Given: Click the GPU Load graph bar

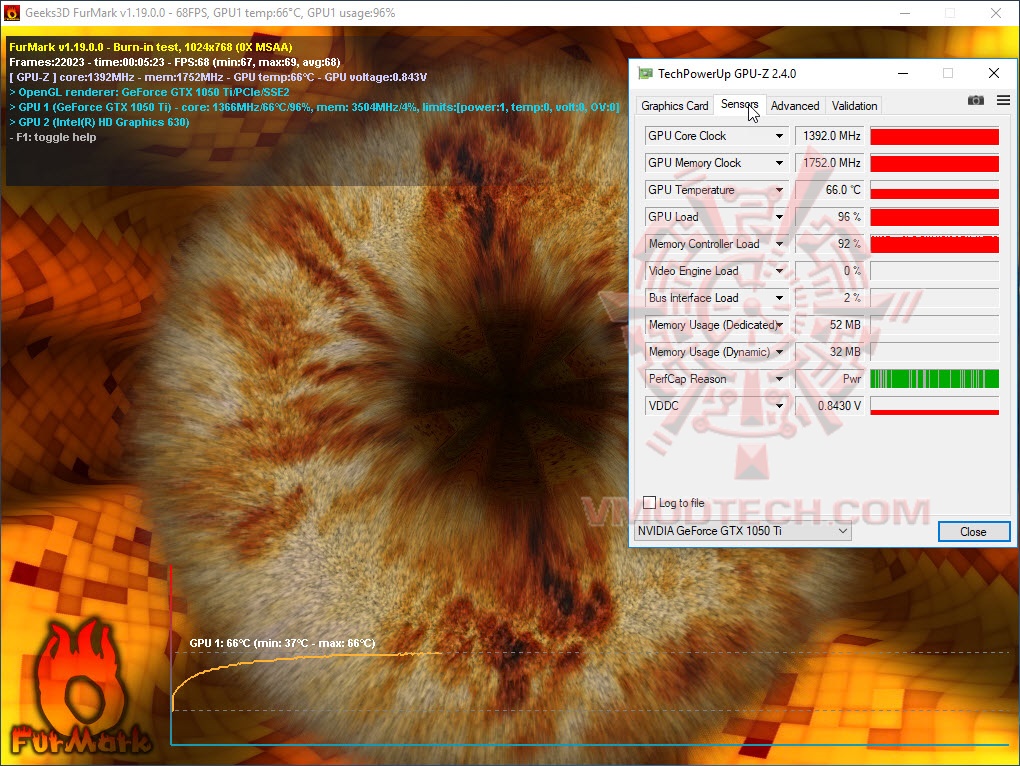Looking at the screenshot, I should coord(934,217).
